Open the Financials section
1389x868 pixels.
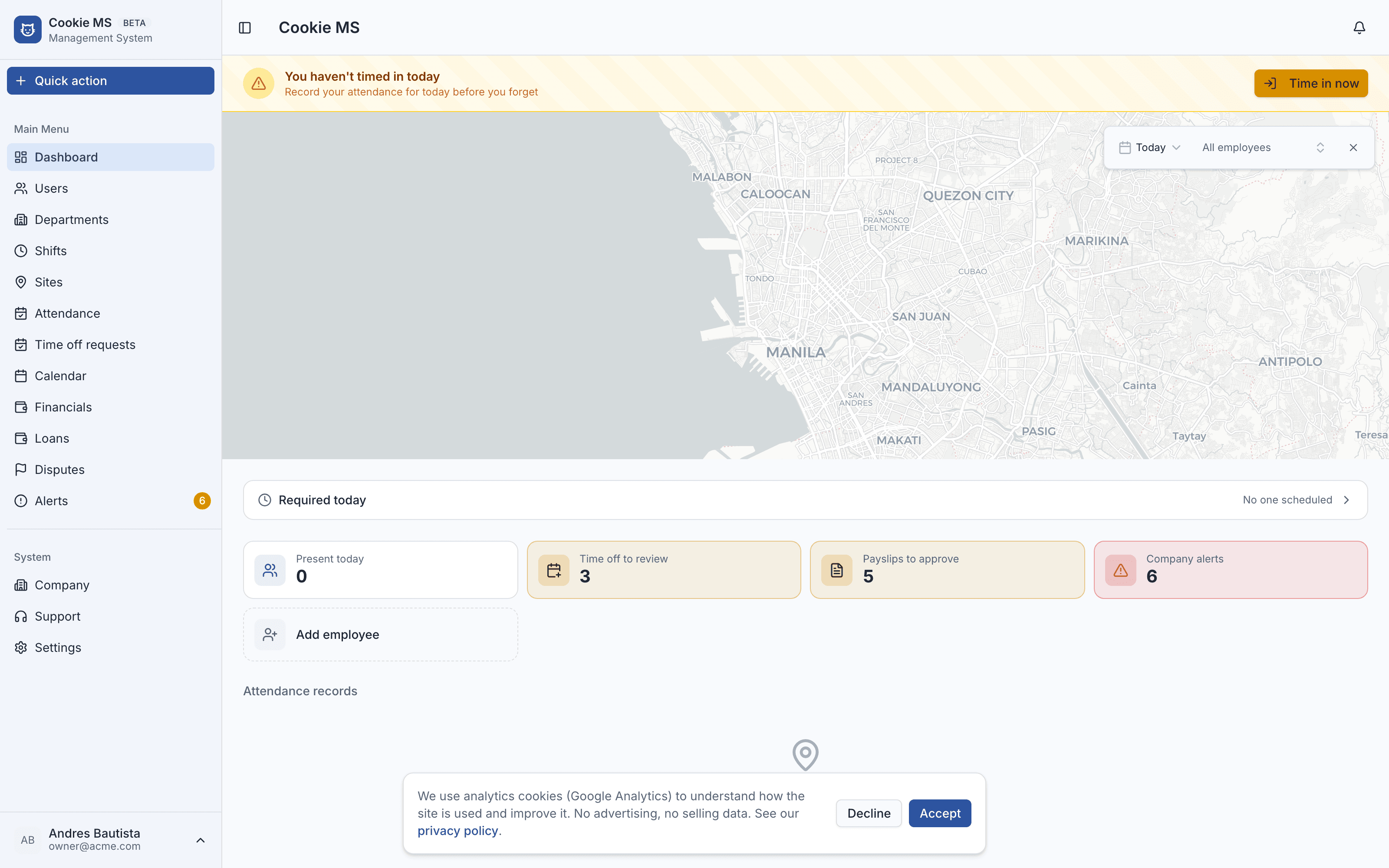point(111,407)
